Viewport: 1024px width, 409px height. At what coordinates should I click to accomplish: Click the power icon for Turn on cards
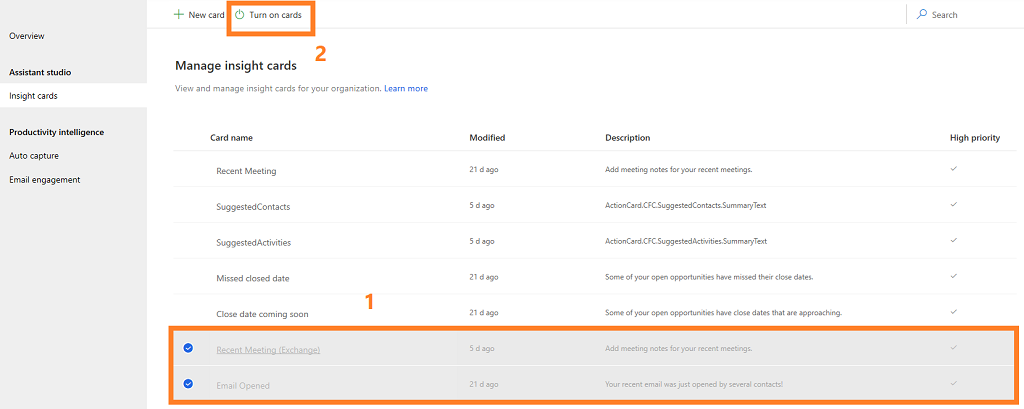coord(239,15)
